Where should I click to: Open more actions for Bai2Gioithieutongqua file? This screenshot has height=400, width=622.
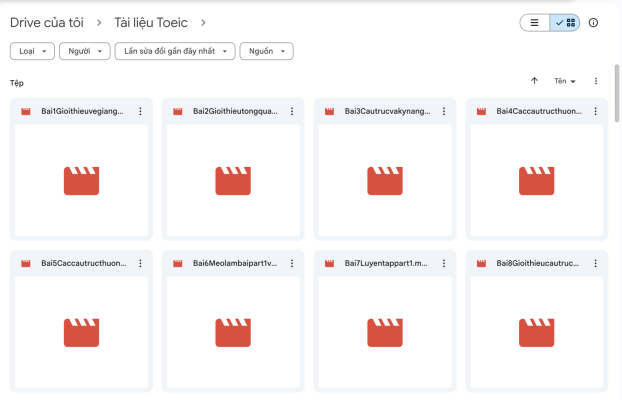click(292, 112)
